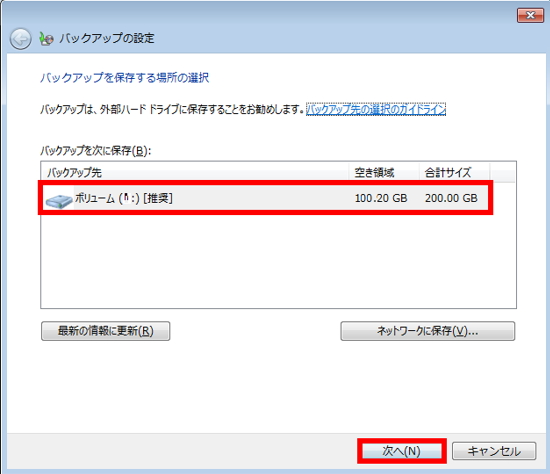
Task: Click empty area of the destination list
Action: pyautogui.click(x=278, y=260)
